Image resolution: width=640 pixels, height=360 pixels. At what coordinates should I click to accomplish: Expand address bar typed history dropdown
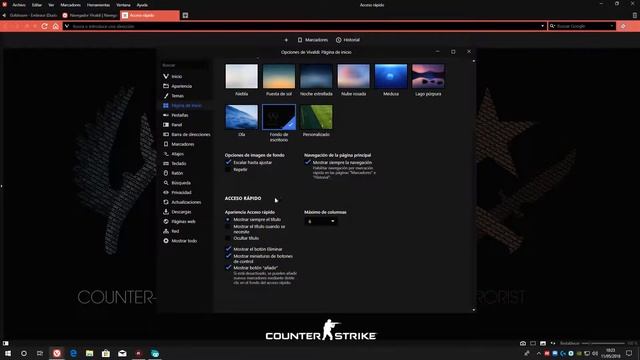(x=542, y=26)
